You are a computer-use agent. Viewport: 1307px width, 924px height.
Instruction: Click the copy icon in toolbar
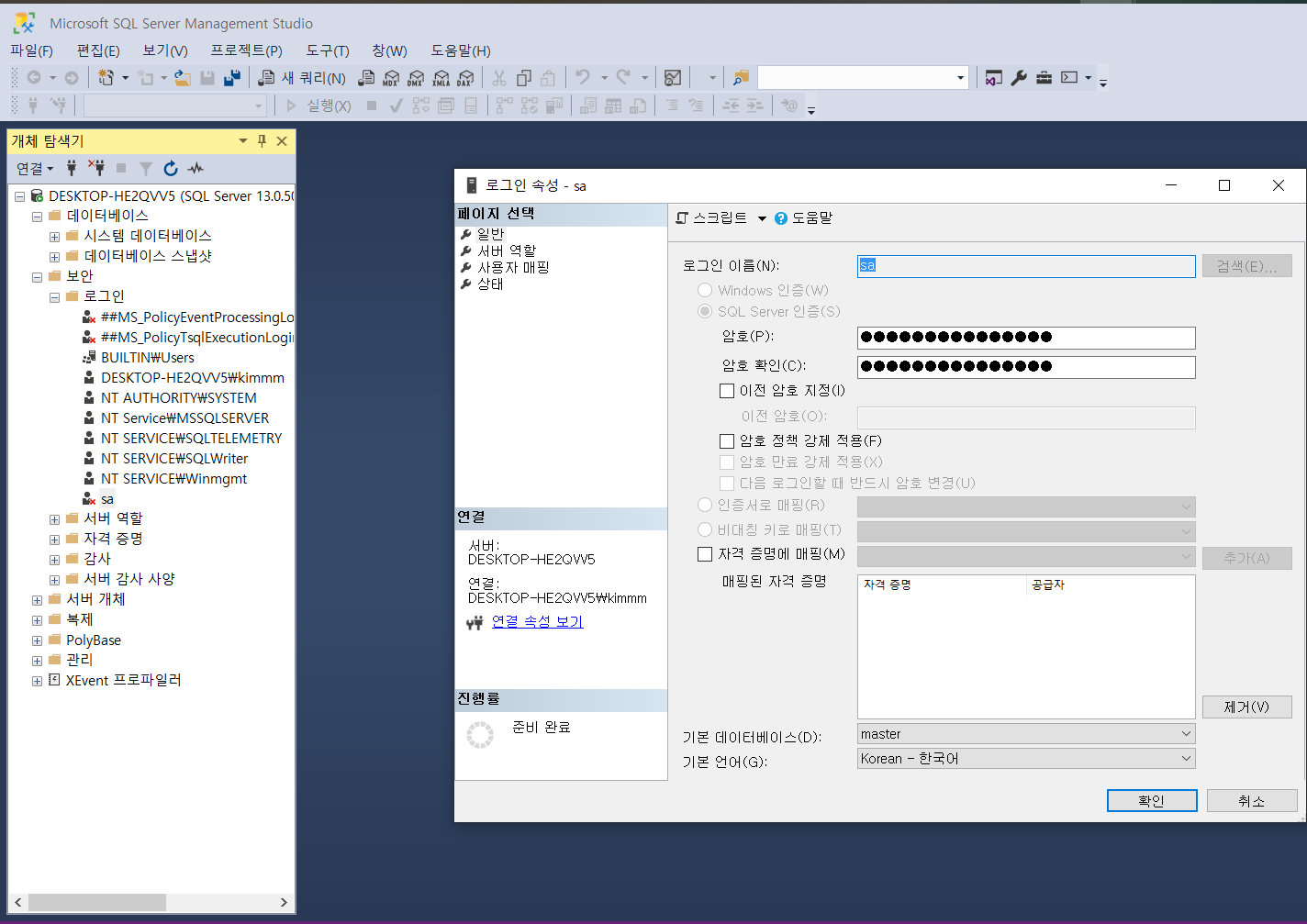(x=524, y=78)
